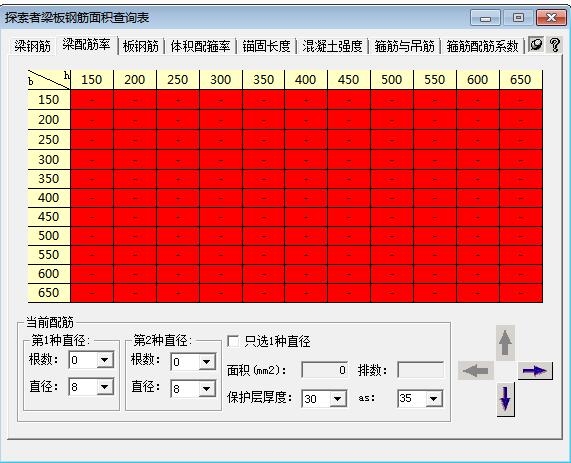
Task: Open the as value dropdown
Action: (434, 398)
